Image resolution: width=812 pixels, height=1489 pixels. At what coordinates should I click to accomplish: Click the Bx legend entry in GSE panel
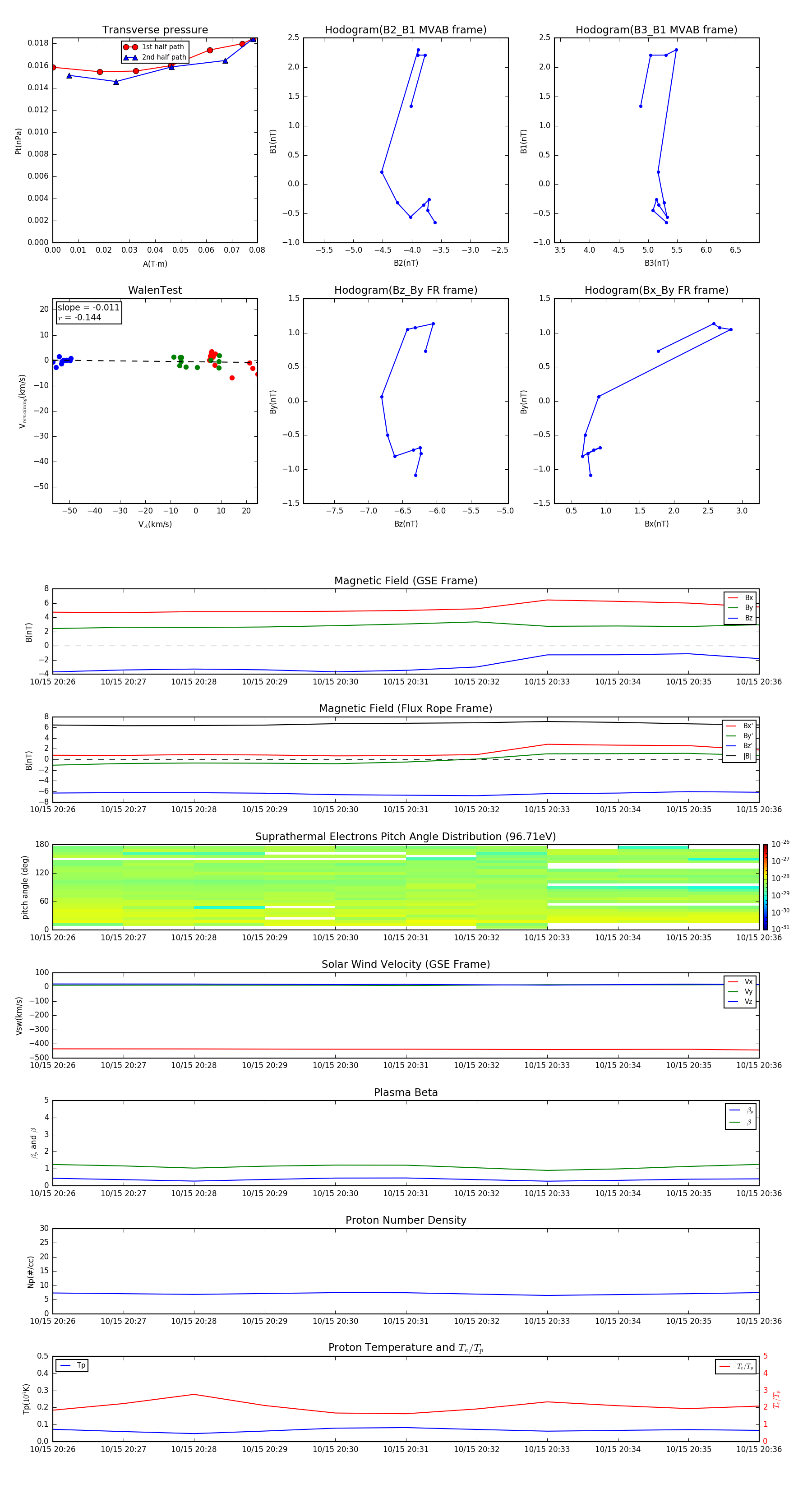pyautogui.click(x=740, y=598)
